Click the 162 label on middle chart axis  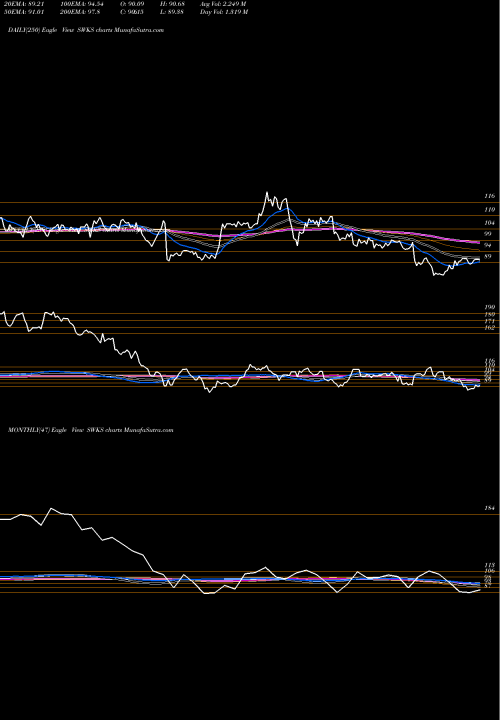coord(489,328)
